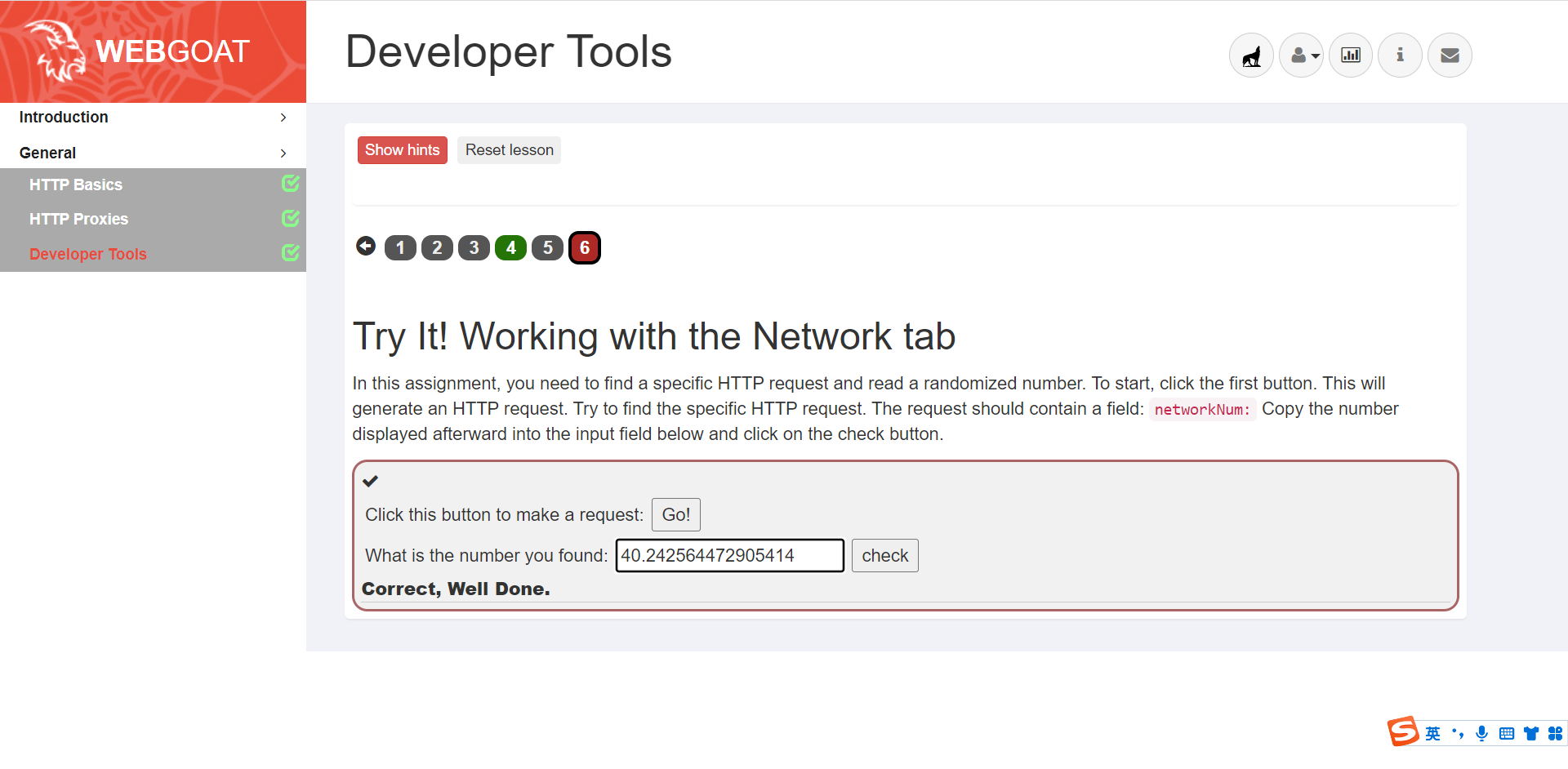
Task: Click the HTTP Proxies completed checkmark
Action: 291,218
